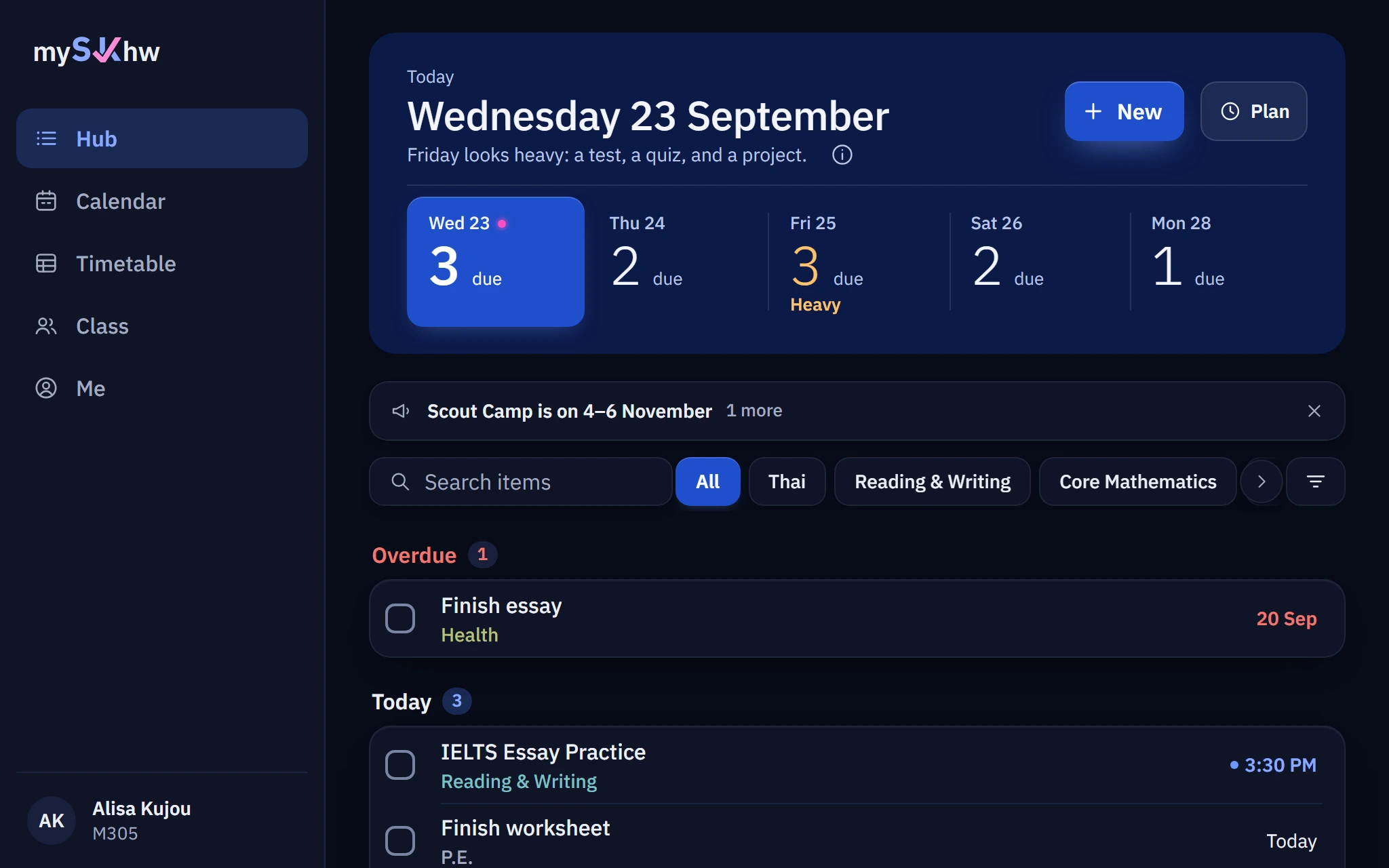Image resolution: width=1389 pixels, height=868 pixels.
Task: Focus the Search items field
Action: [521, 481]
